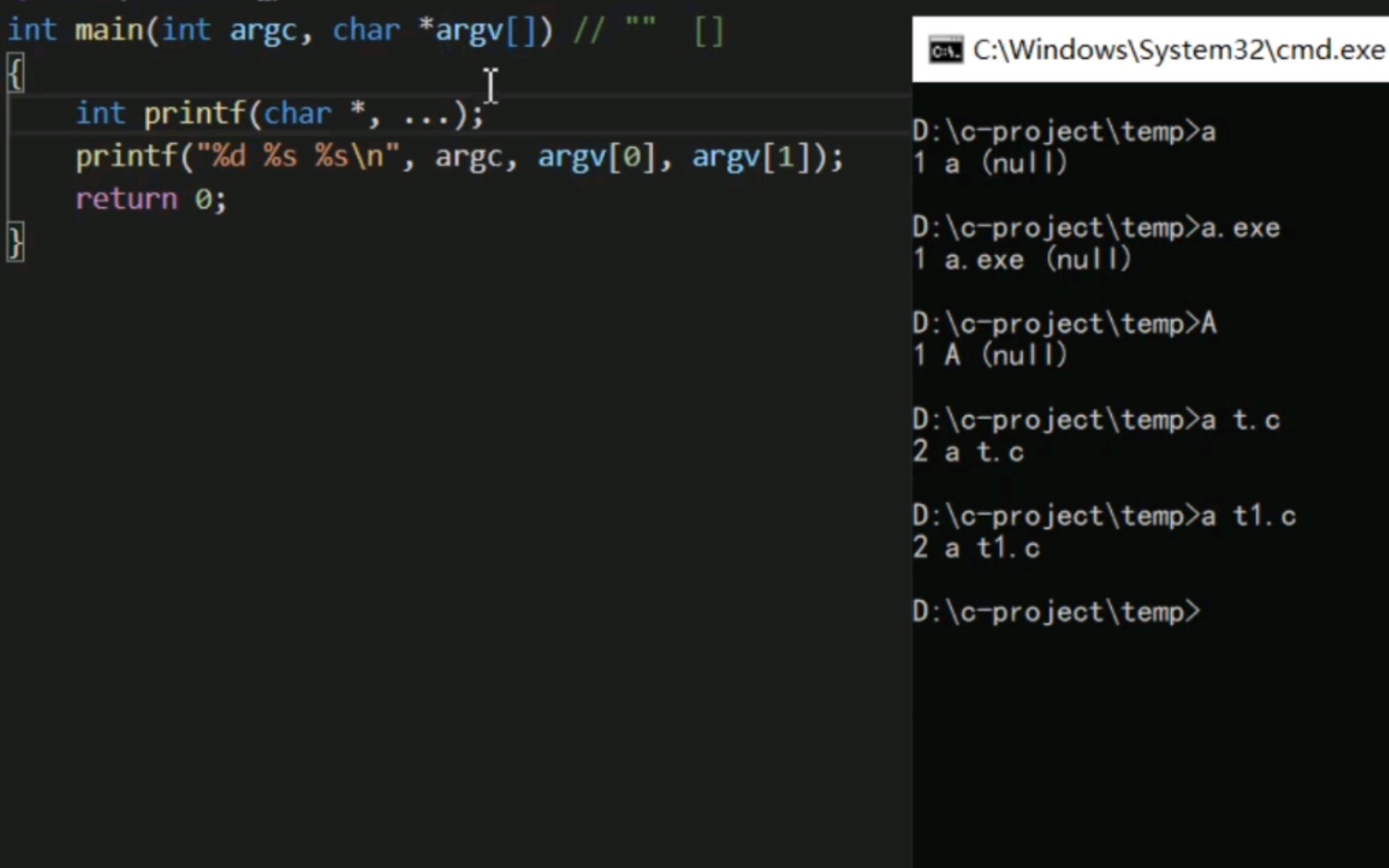Viewport: 1389px width, 868px height.
Task: Click the '2 a t1.c' output line
Action: pyautogui.click(x=977, y=547)
